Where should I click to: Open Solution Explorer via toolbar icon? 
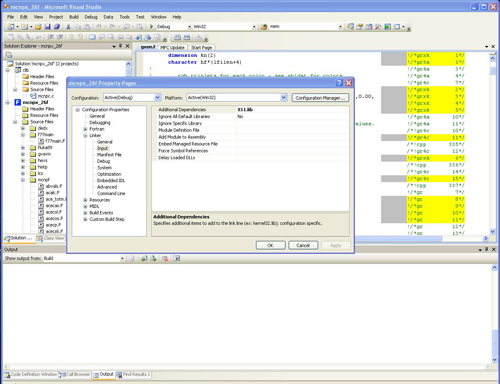[350, 26]
